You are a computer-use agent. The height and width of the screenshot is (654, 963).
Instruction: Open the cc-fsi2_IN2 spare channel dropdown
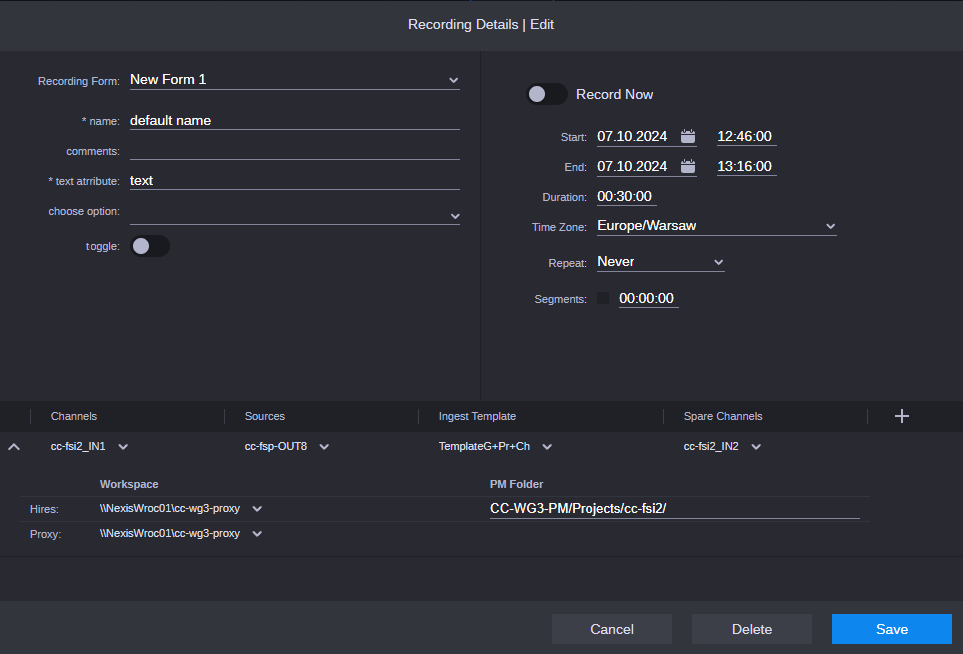coord(756,447)
